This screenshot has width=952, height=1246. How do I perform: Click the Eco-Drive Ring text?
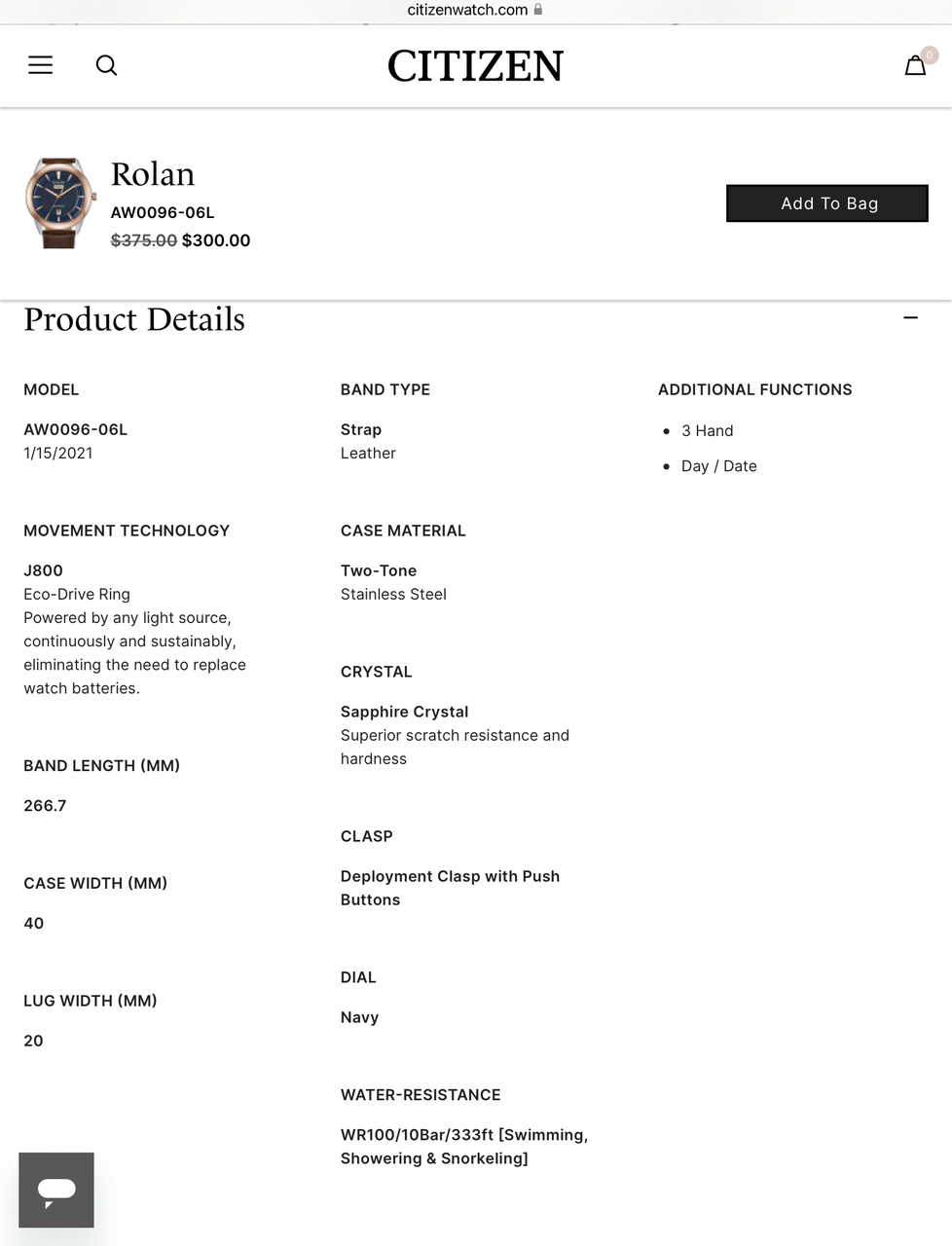click(x=77, y=594)
